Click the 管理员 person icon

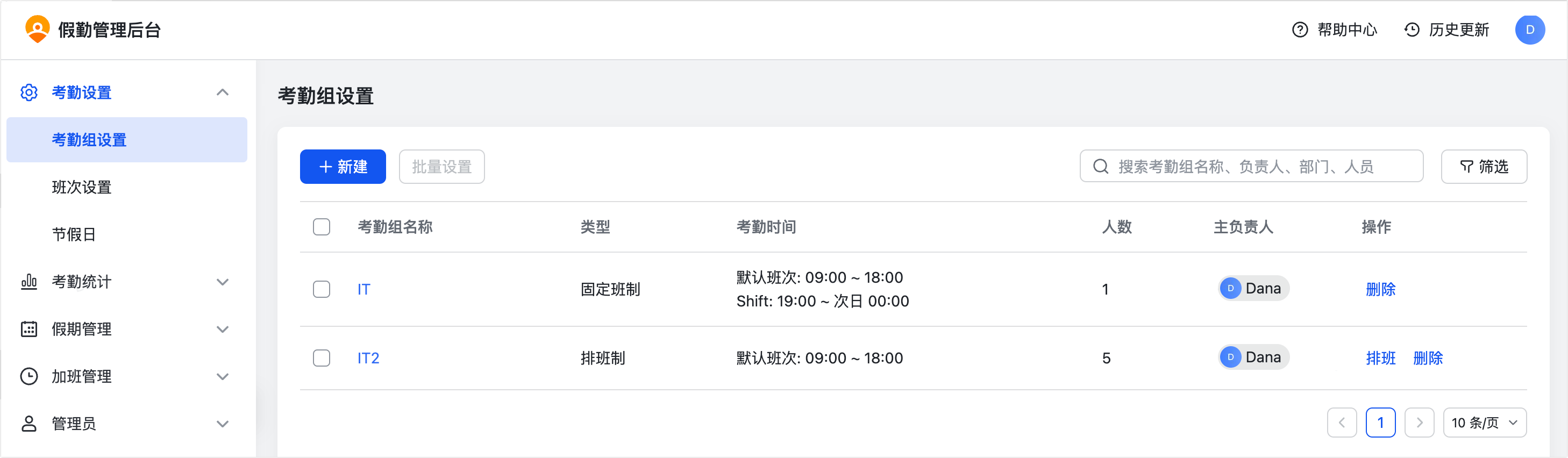point(28,424)
